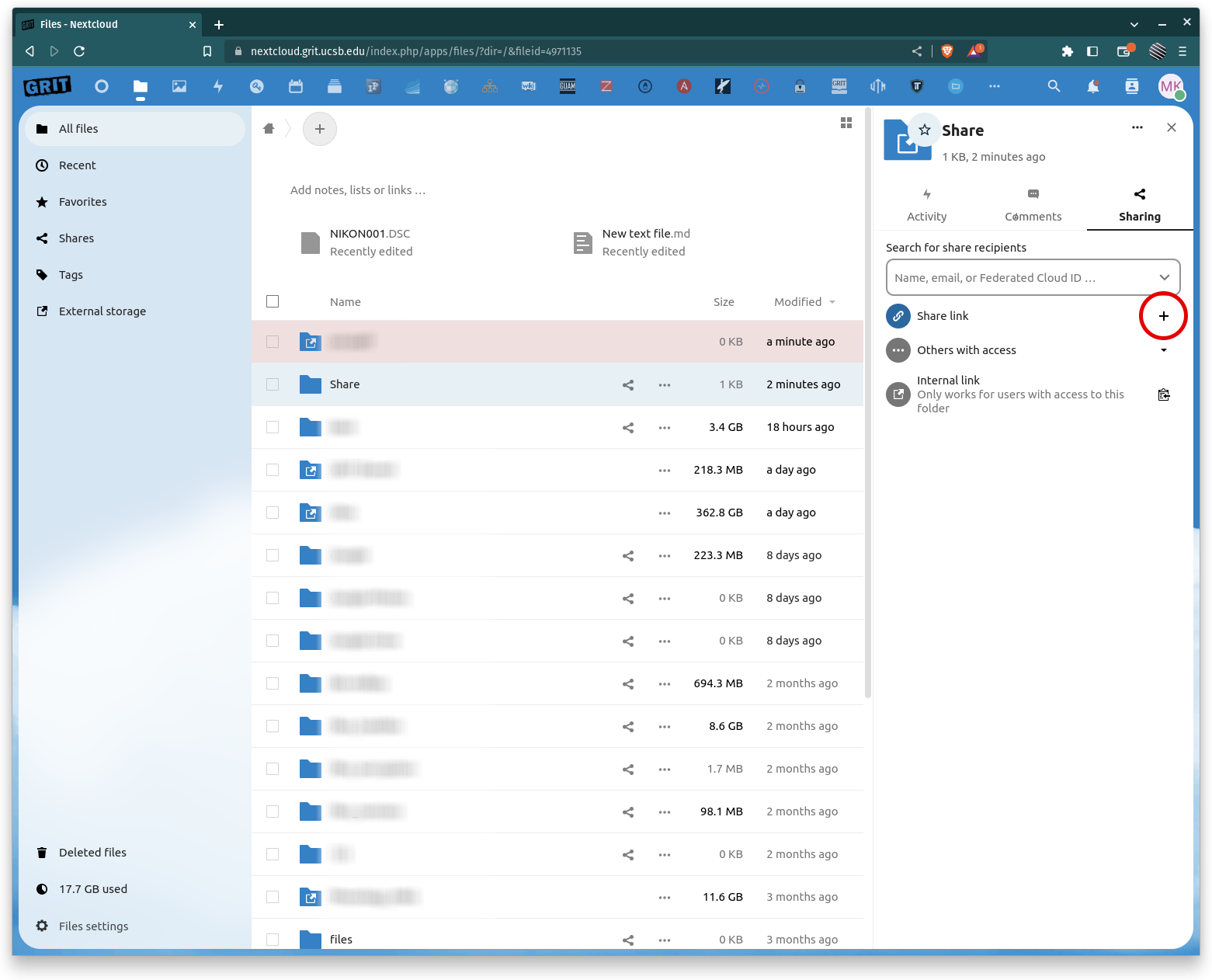
Task: Sort by the Name column header
Action: click(x=346, y=302)
